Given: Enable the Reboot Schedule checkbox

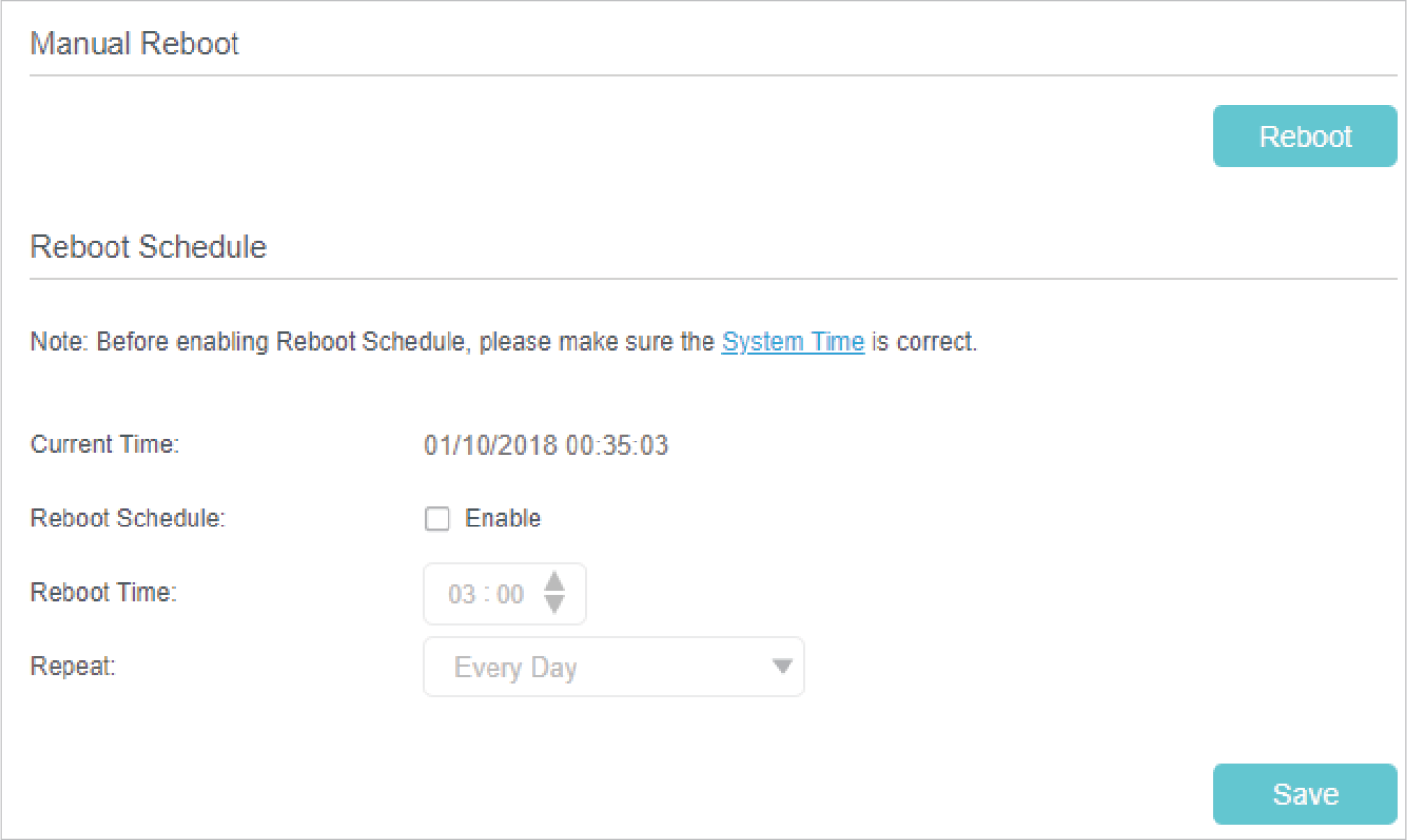Looking at the screenshot, I should click(x=437, y=519).
